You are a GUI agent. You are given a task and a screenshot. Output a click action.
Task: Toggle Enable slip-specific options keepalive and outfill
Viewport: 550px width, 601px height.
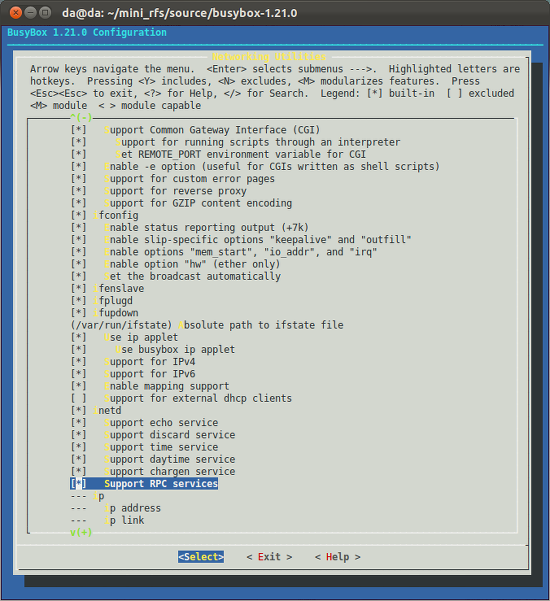pyautogui.click(x=79, y=240)
